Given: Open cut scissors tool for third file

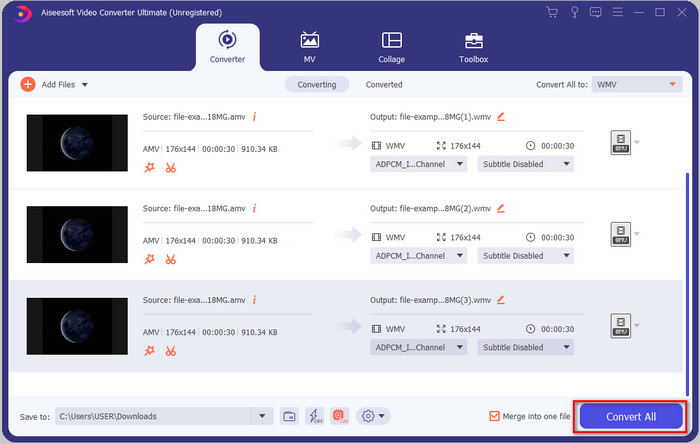Looking at the screenshot, I should pyautogui.click(x=171, y=351).
